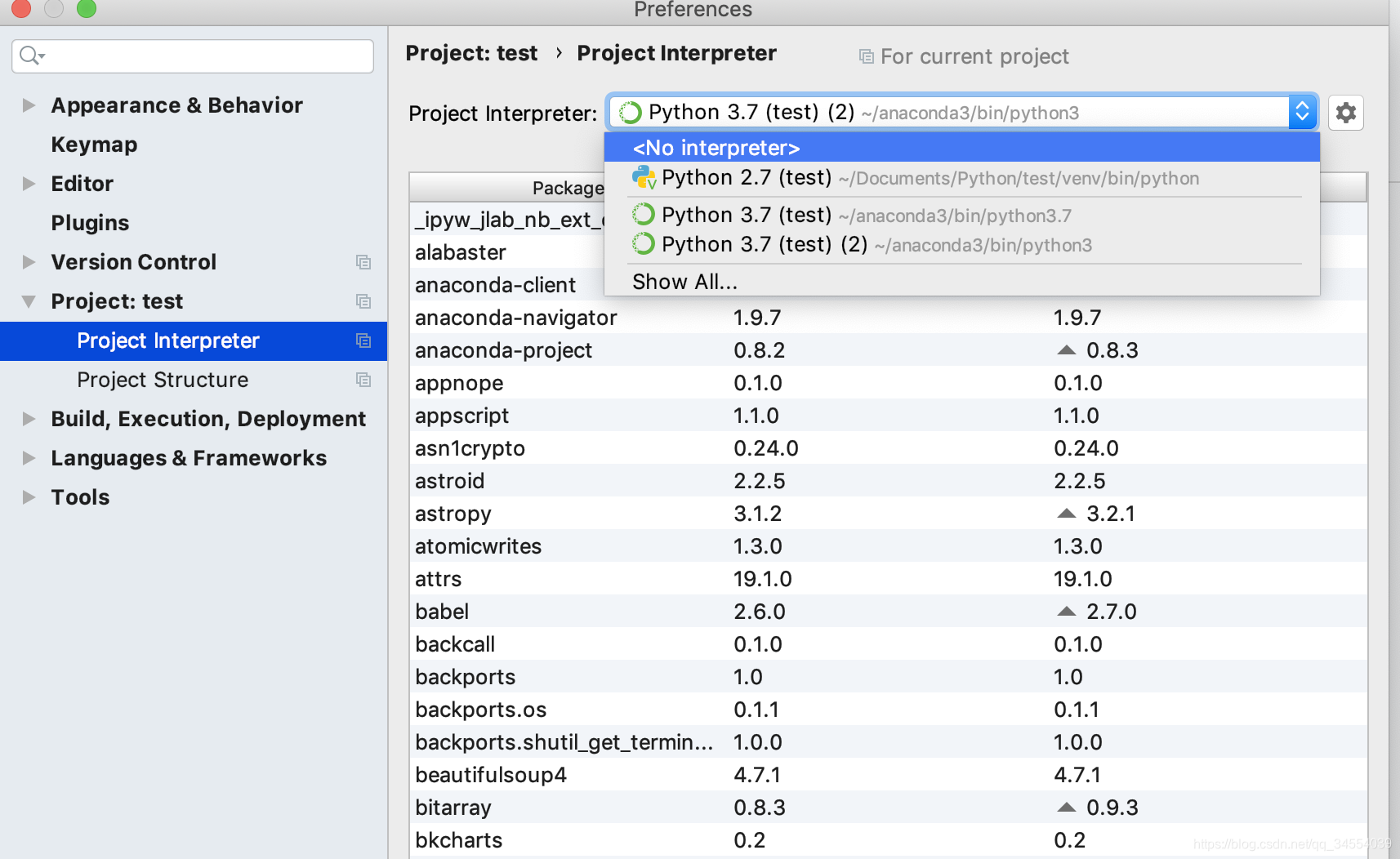Click project-level icon beside Project Interpreter
This screenshot has width=1400, height=859.
pos(363,340)
